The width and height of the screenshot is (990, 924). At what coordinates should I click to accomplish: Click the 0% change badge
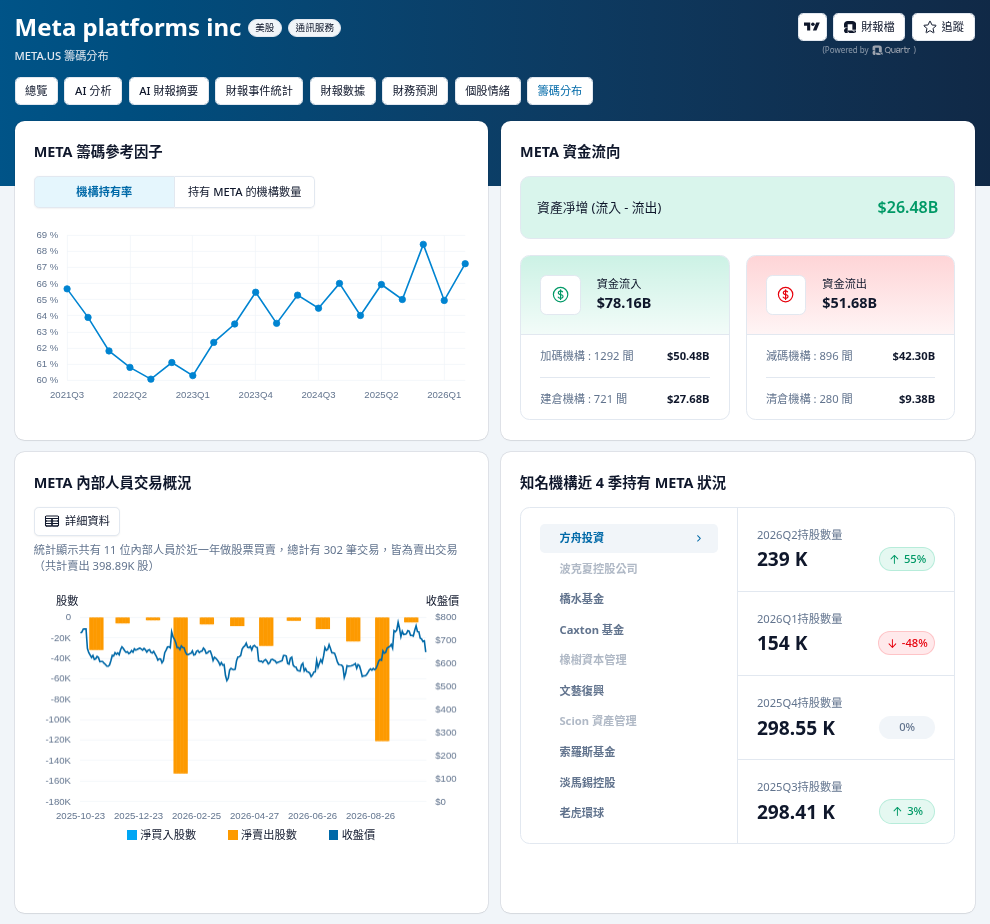click(907, 727)
